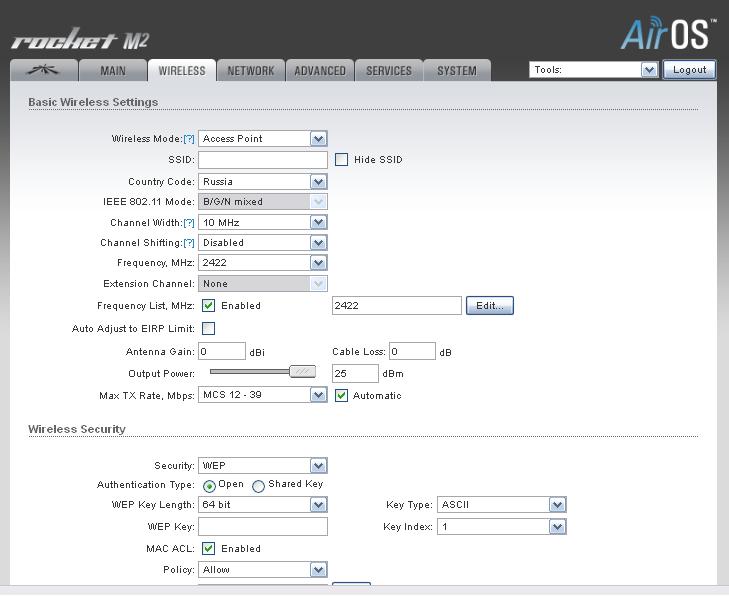Go to the ADVANCED tab
Screen dimensions: 729x616
[x=320, y=70]
